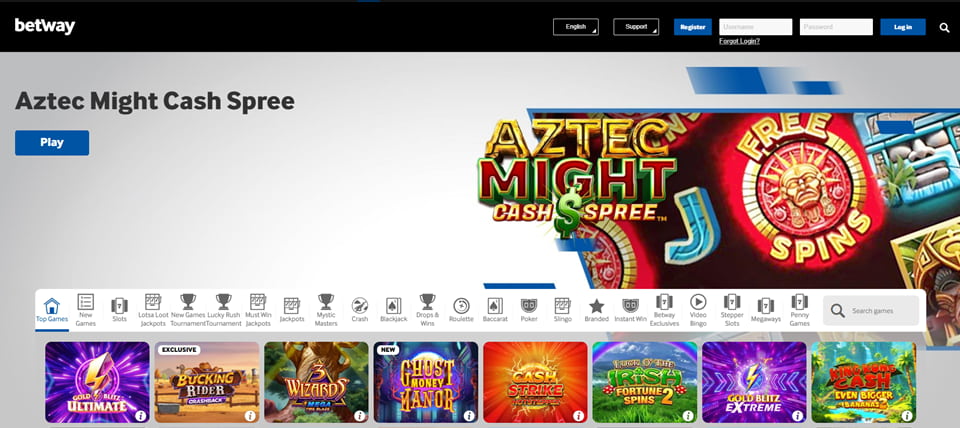
Task: Switch to the New Games tab
Action: (86, 309)
